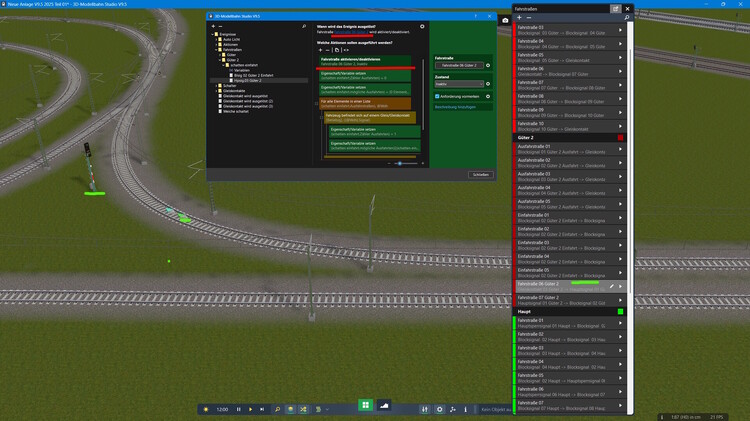This screenshot has width=750, height=421.
Task: Open options icon next to Fahrstraße field
Action: [488, 66]
